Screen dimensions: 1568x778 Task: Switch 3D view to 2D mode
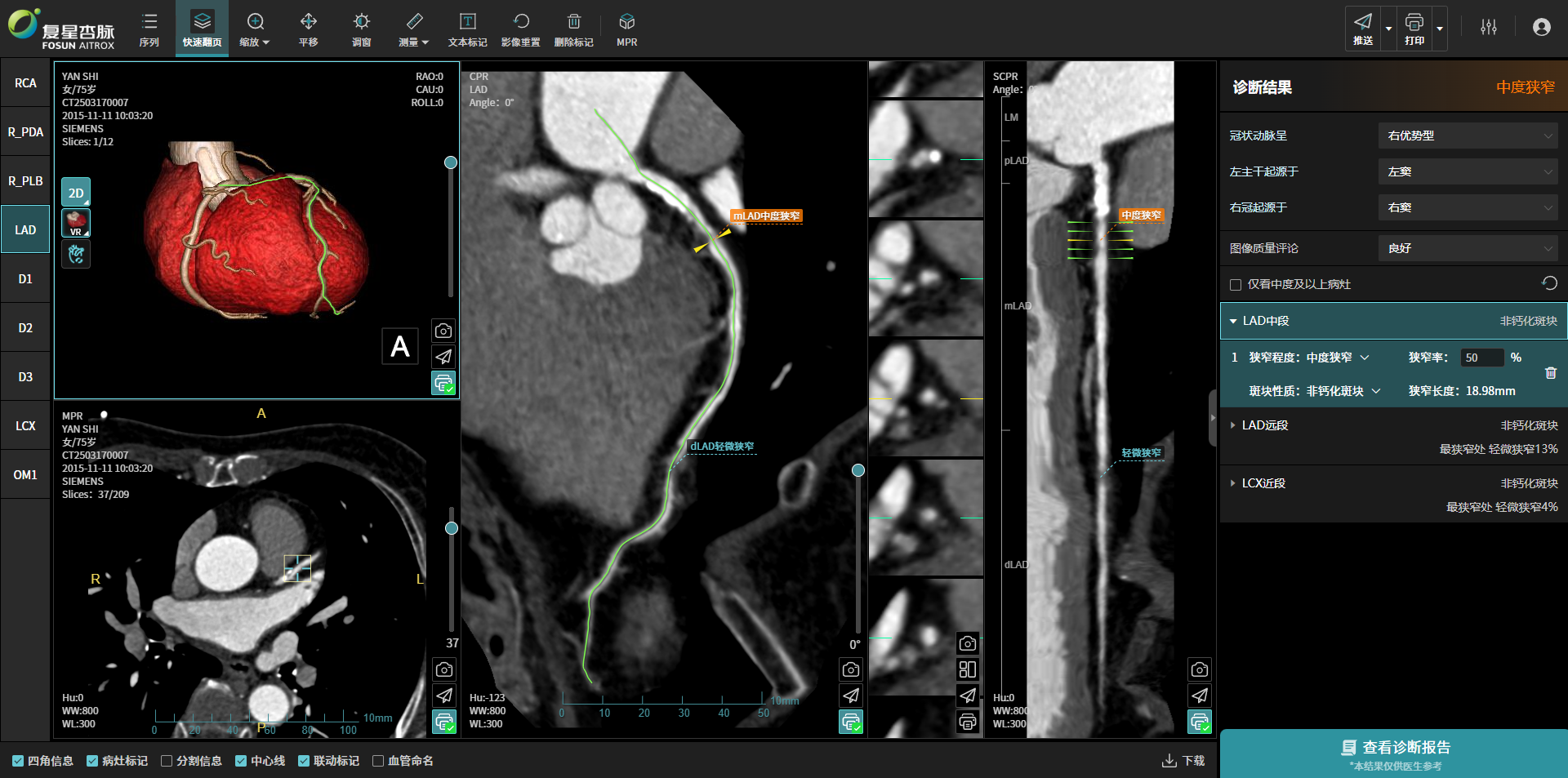[76, 193]
